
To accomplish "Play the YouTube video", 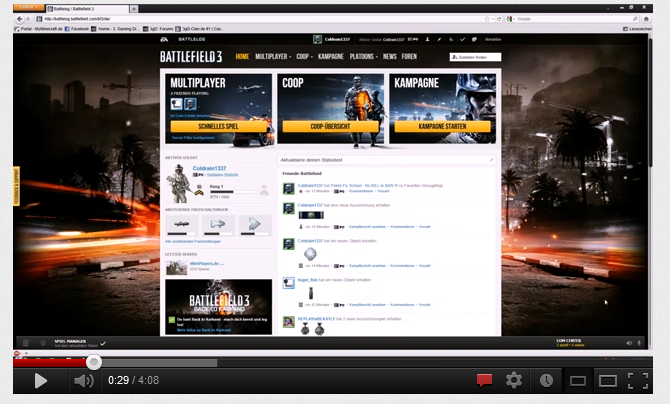I will click(x=41, y=380).
